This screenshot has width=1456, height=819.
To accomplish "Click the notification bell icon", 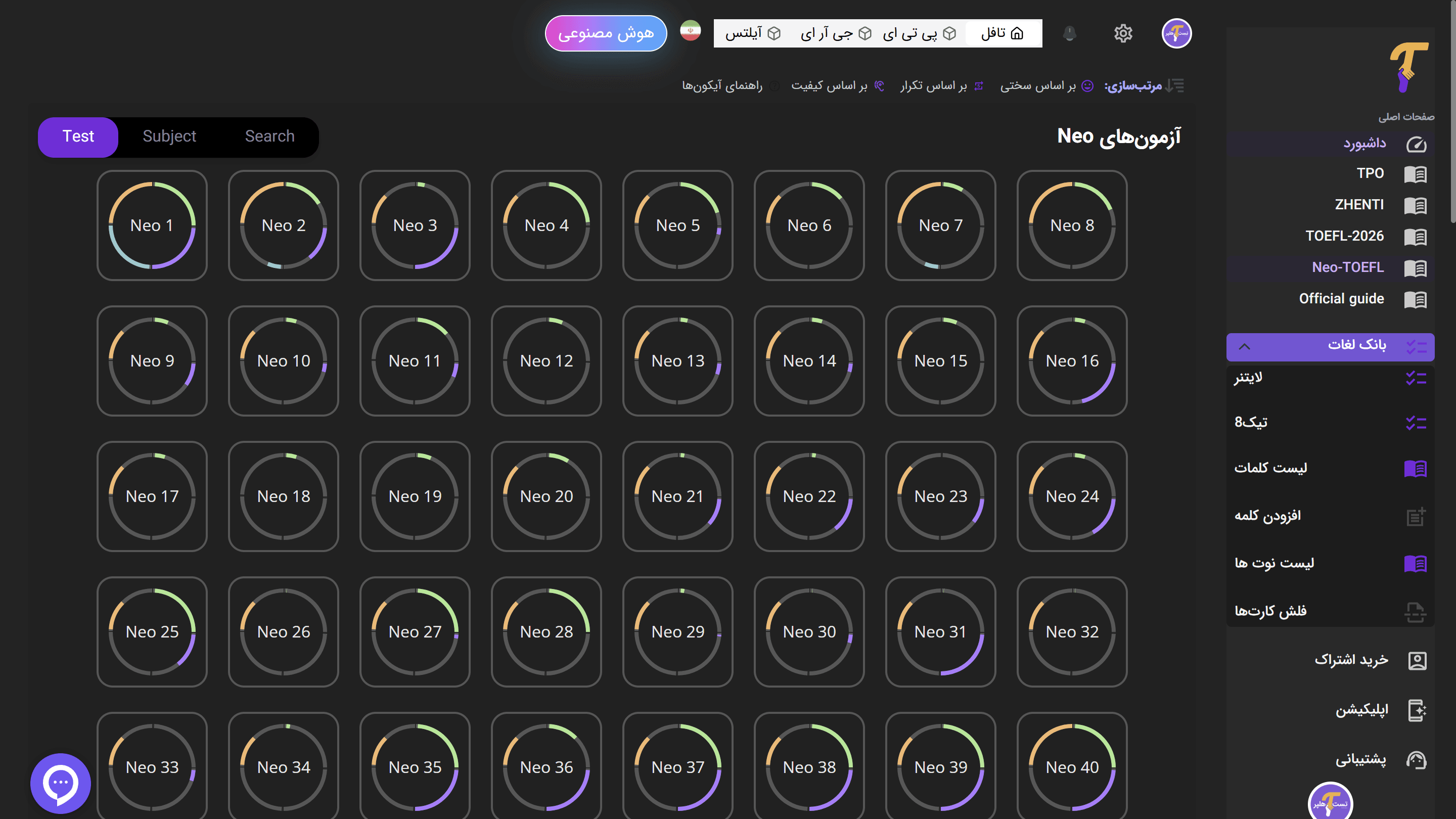I will (1069, 33).
